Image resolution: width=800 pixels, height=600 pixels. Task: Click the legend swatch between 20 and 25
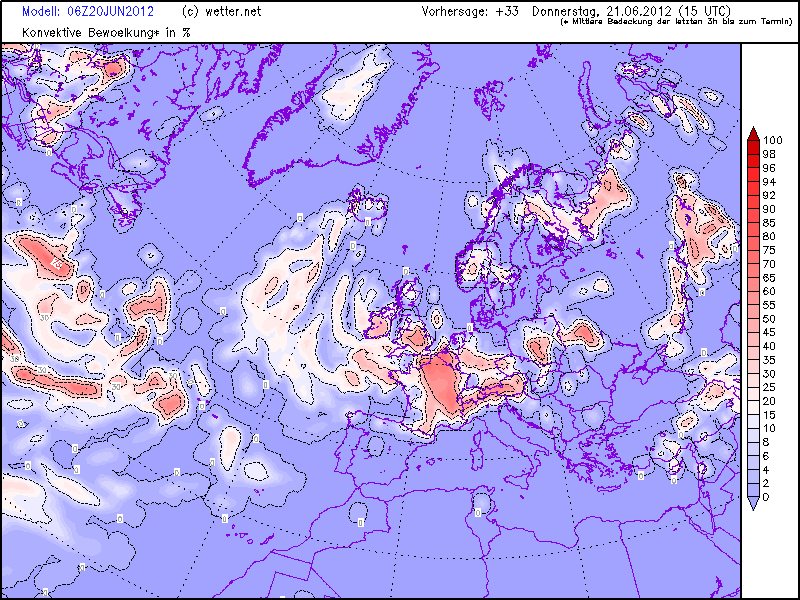click(x=753, y=394)
